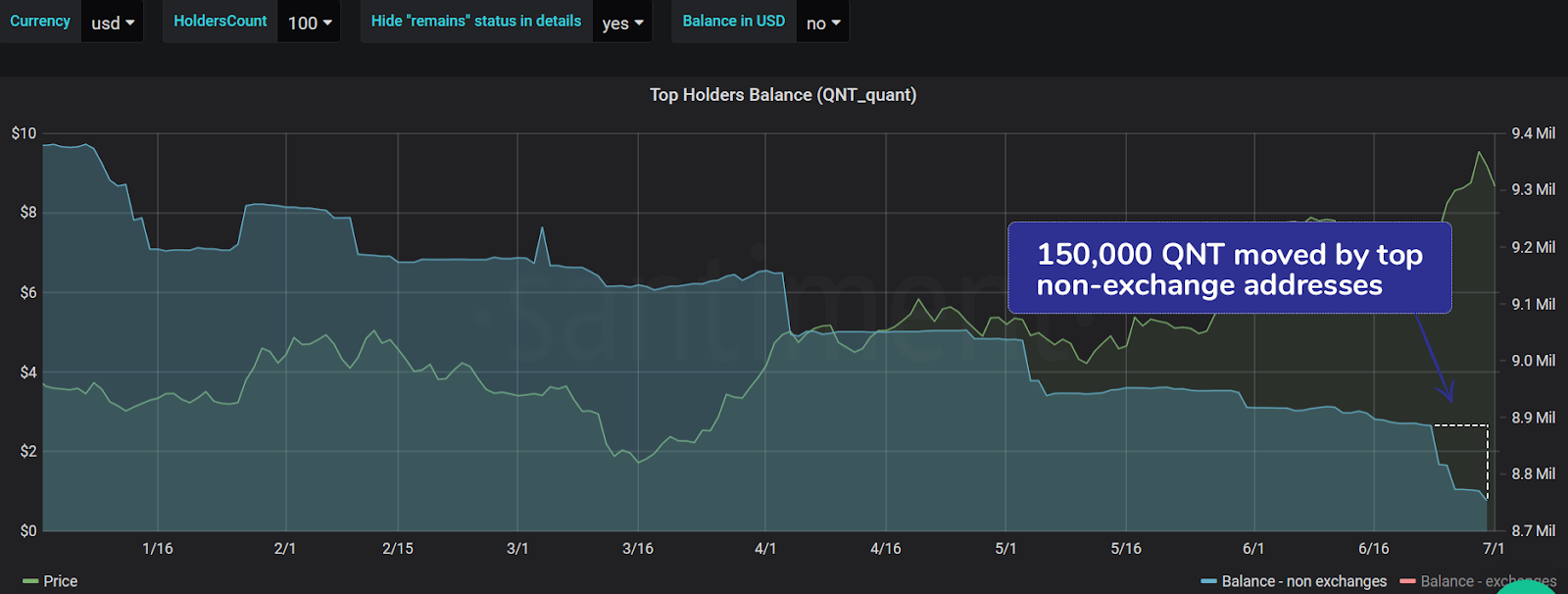Click the 8.7 Mil right axis label
This screenshot has width=1568, height=594.
[1534, 531]
